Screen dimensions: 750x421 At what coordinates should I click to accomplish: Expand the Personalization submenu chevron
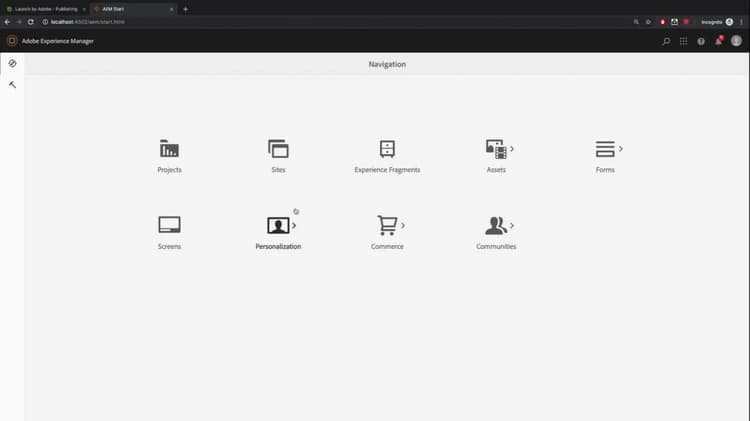pos(294,225)
